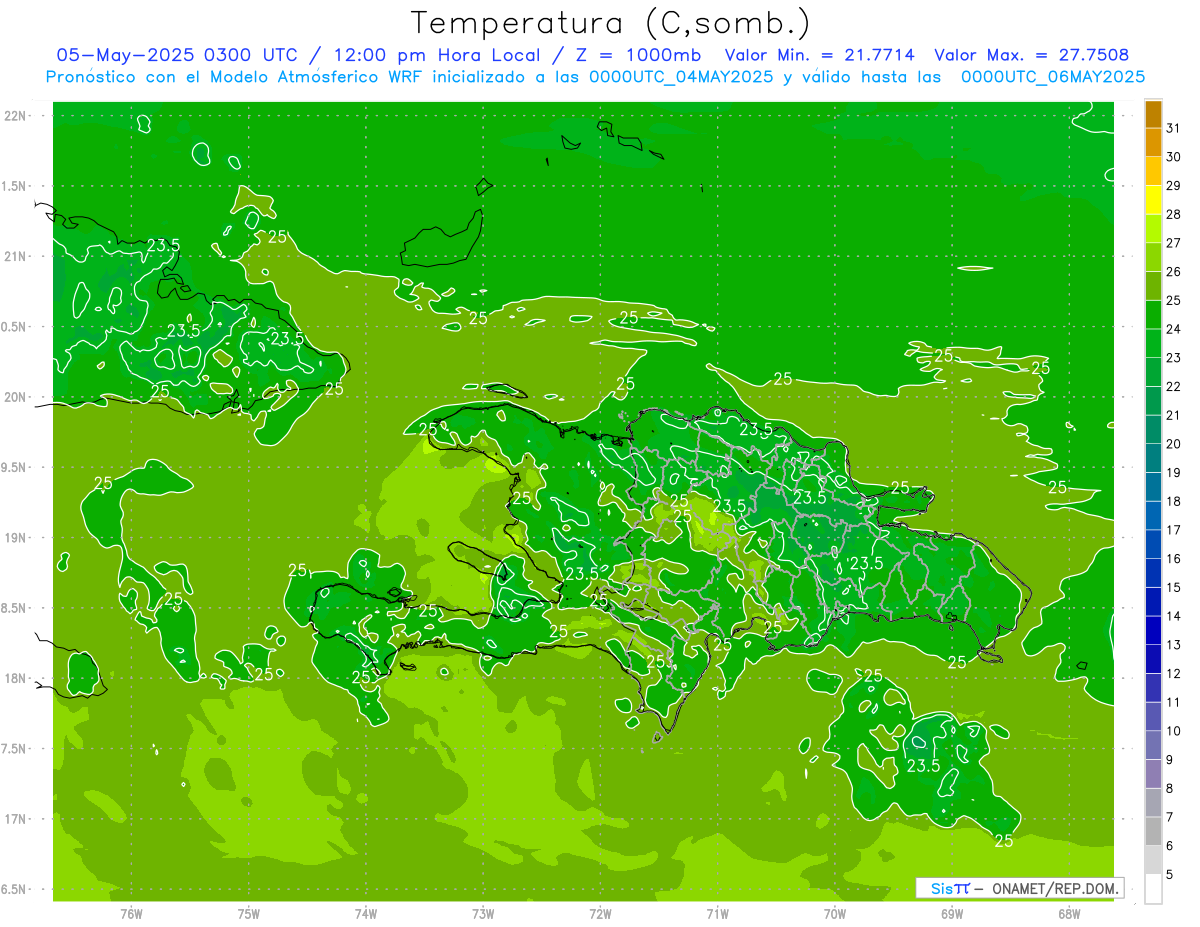Click the legend value label 20
Screen dimensions: 1200x927
click(1173, 444)
